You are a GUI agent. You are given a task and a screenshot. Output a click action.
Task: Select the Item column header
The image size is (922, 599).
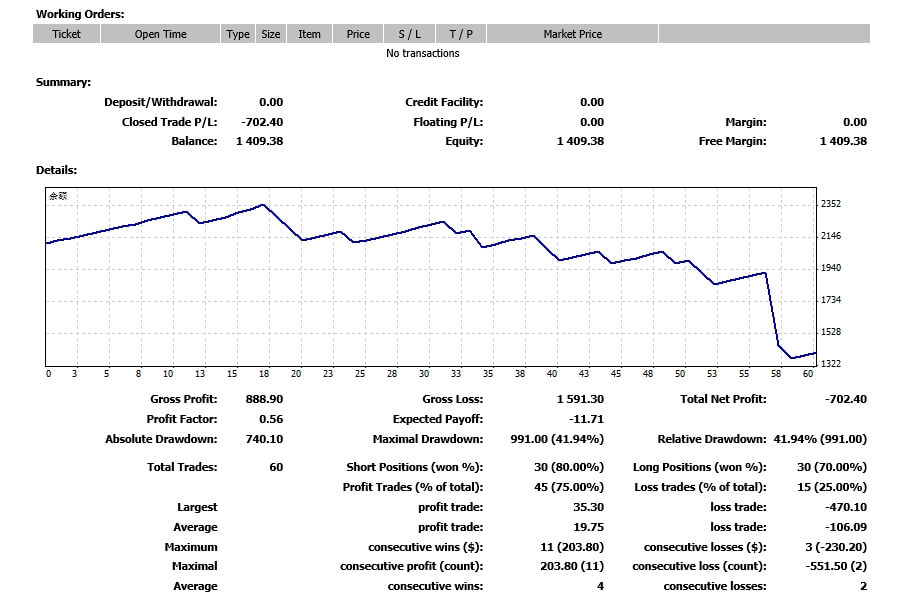[309, 34]
